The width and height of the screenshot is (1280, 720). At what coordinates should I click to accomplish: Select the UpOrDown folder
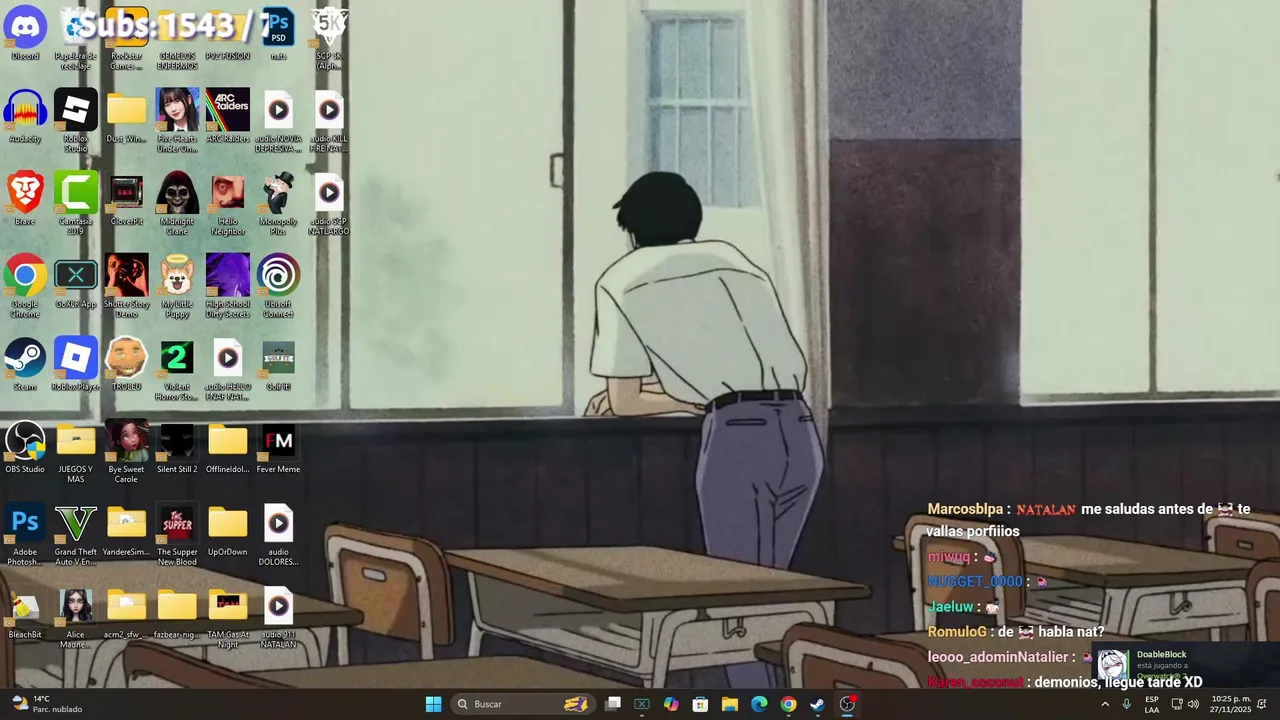tap(228, 530)
